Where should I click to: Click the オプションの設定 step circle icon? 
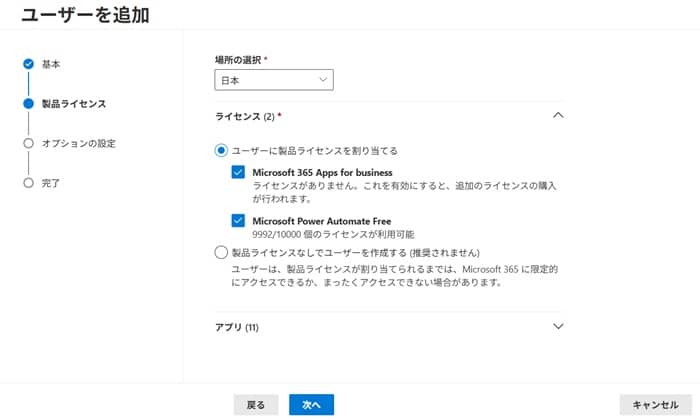[28, 143]
